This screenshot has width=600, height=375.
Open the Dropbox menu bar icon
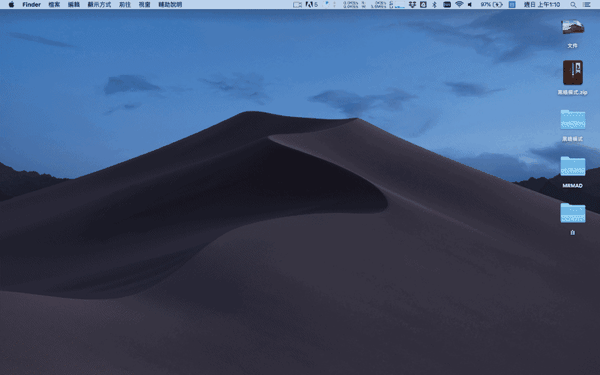412,5
